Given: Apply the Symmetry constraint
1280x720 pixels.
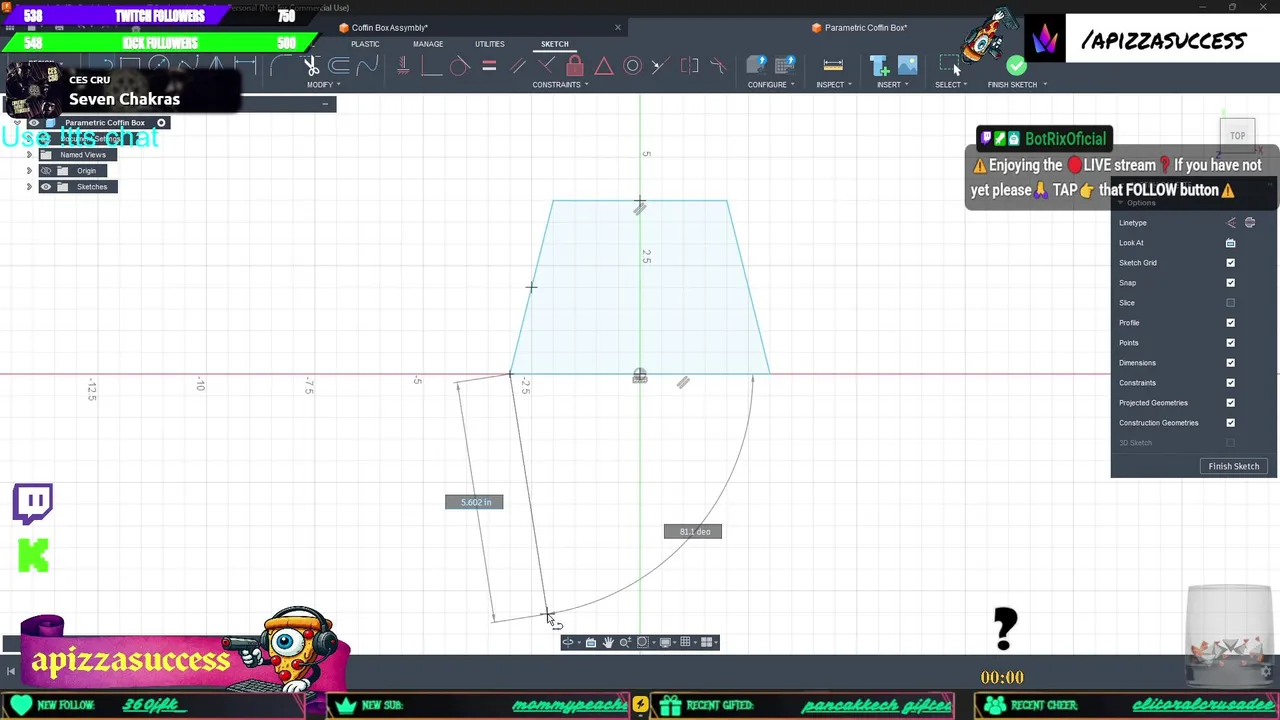Looking at the screenshot, I should tap(689, 66).
